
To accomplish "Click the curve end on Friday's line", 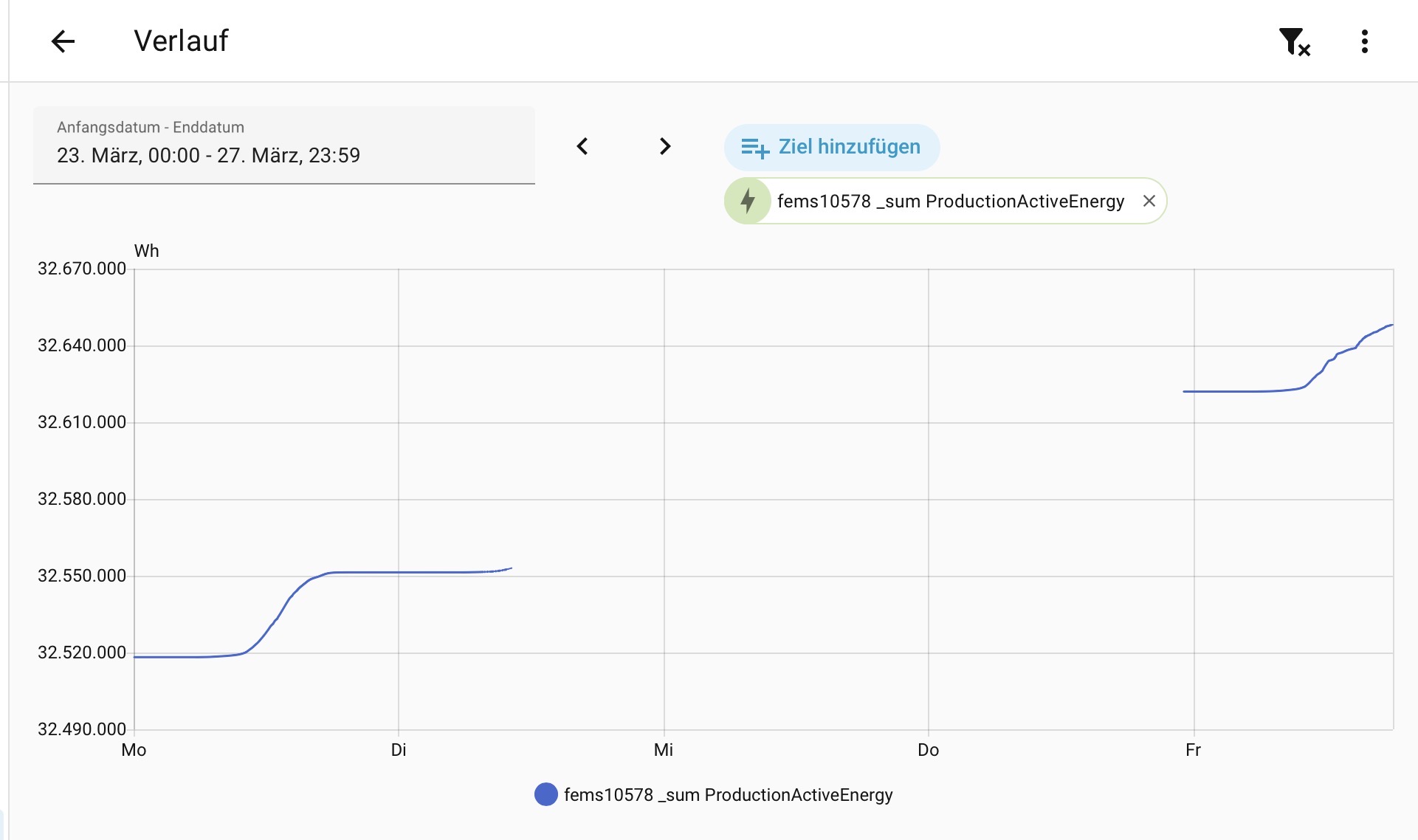I will pyautogui.click(x=1391, y=326).
